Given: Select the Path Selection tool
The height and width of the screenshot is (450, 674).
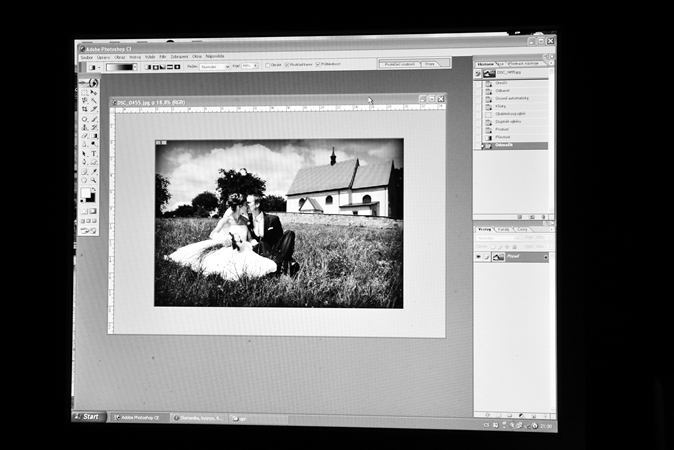Looking at the screenshot, I should coord(84,153).
